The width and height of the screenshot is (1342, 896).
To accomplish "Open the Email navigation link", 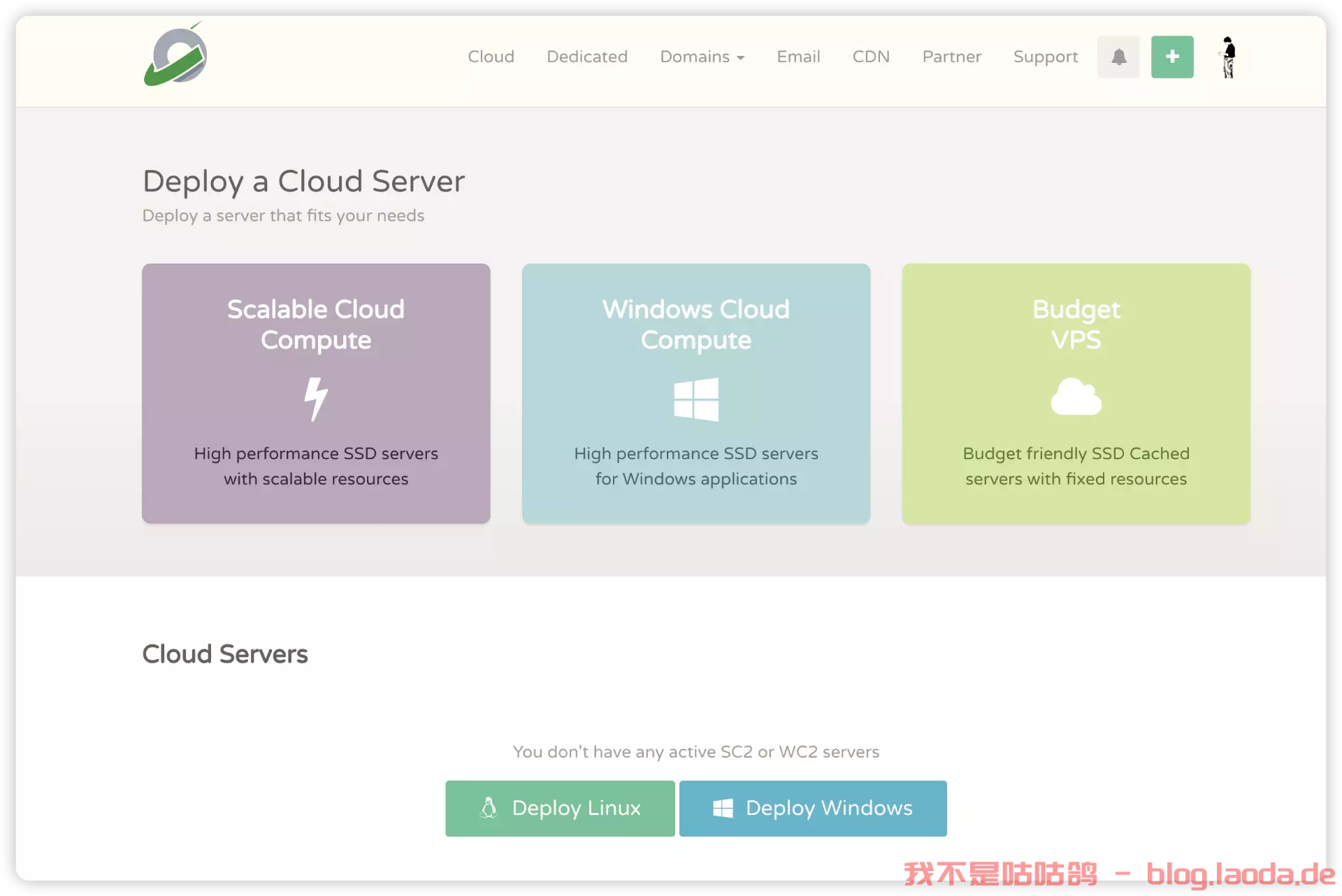I will click(x=798, y=57).
